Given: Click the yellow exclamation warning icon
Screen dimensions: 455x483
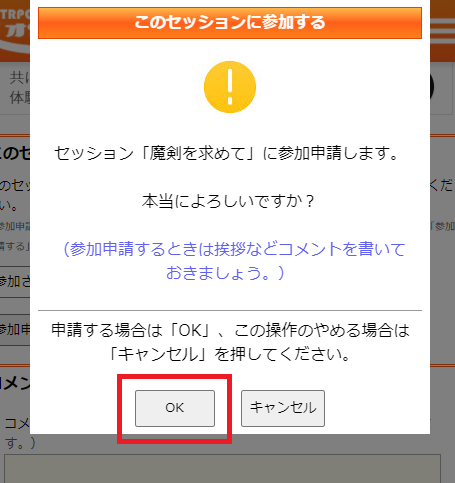Looking at the screenshot, I should point(230,87).
